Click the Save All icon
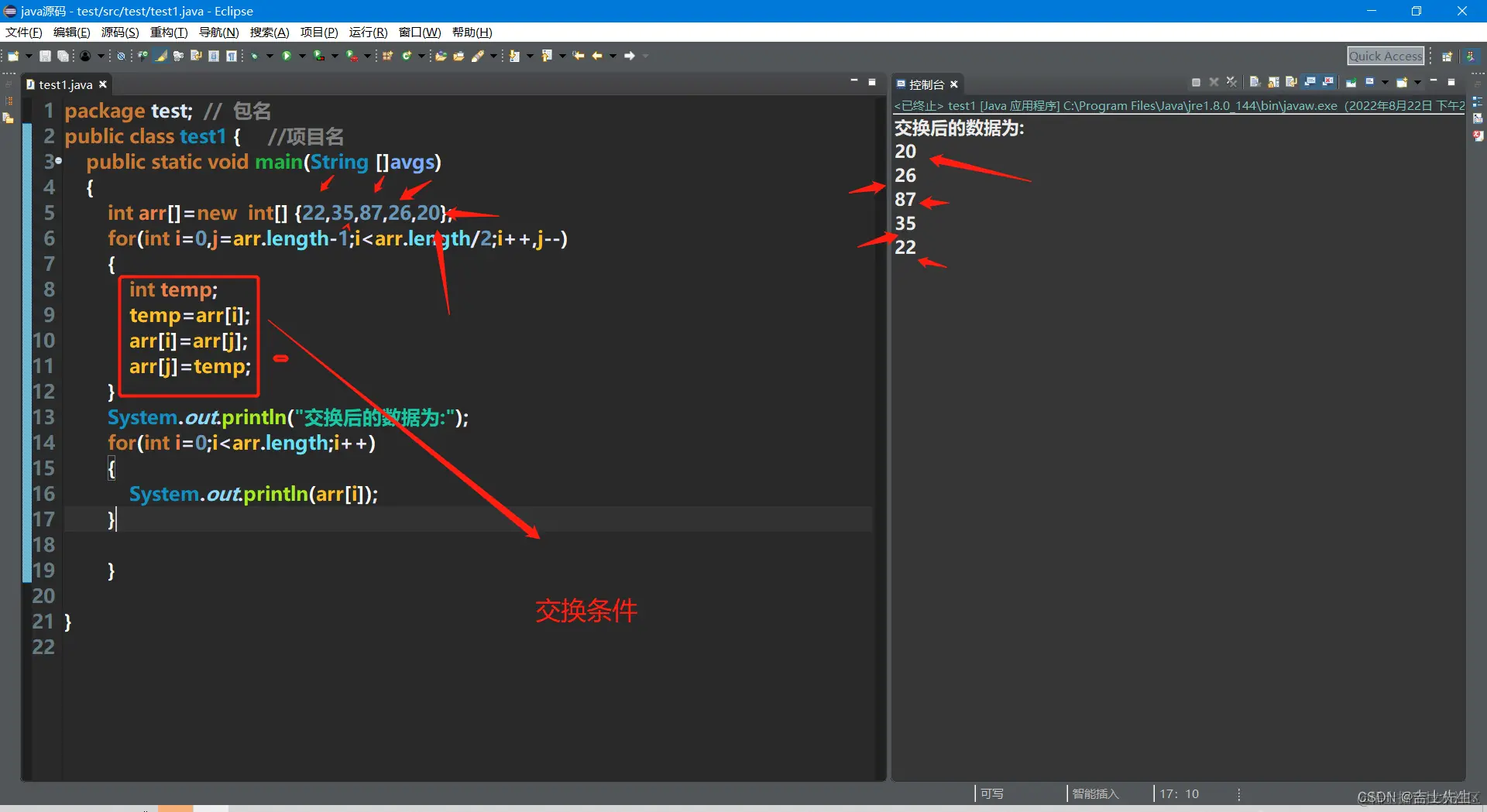This screenshot has width=1487, height=812. [63, 56]
